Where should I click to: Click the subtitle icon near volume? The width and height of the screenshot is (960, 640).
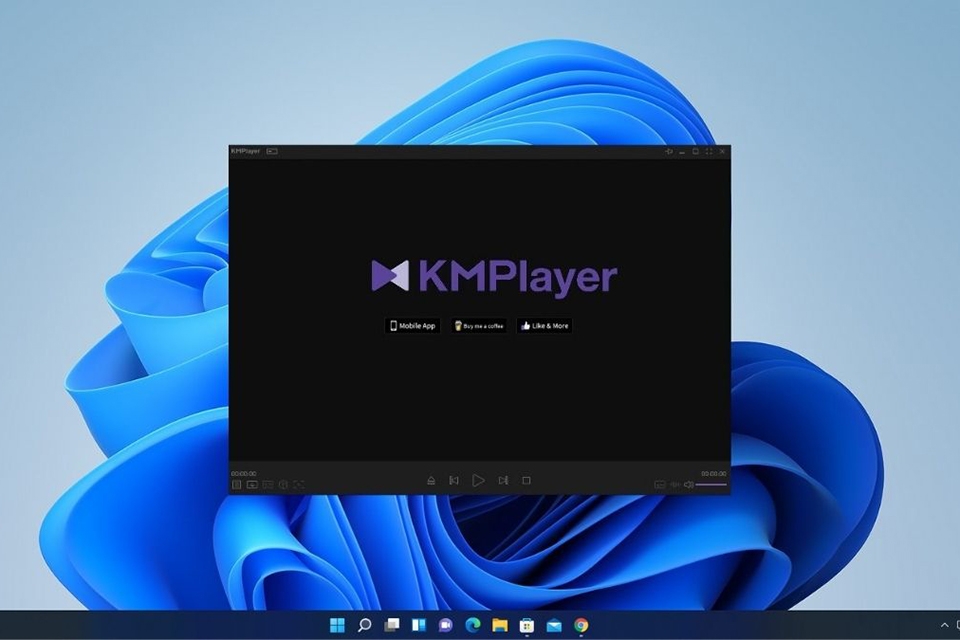659,484
